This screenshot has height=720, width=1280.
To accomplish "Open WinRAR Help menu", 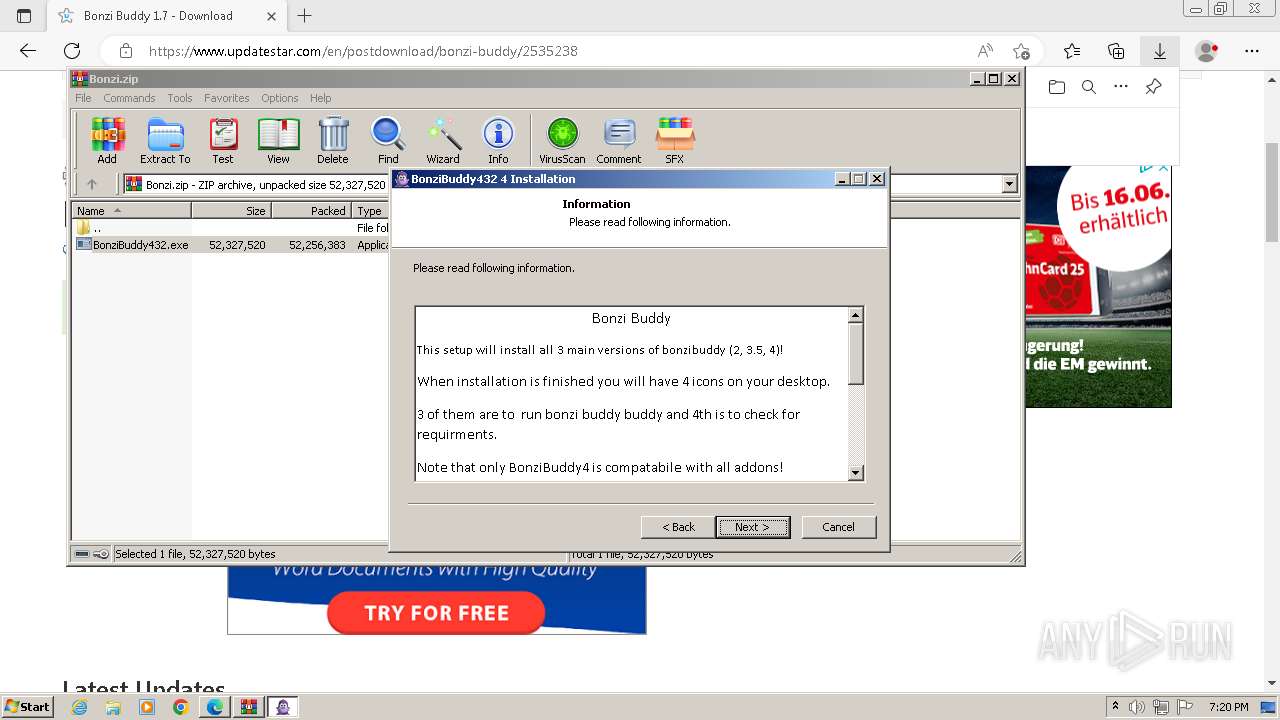I will (x=320, y=98).
